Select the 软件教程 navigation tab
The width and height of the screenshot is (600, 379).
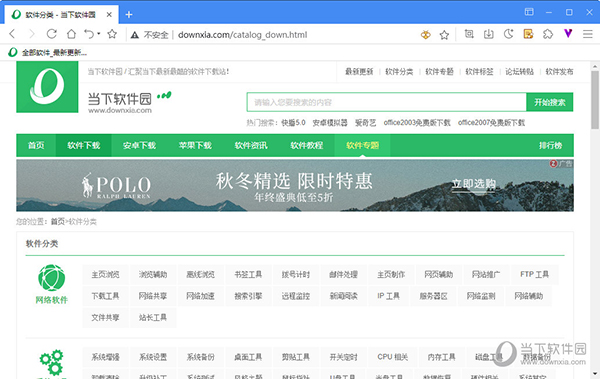coord(307,145)
